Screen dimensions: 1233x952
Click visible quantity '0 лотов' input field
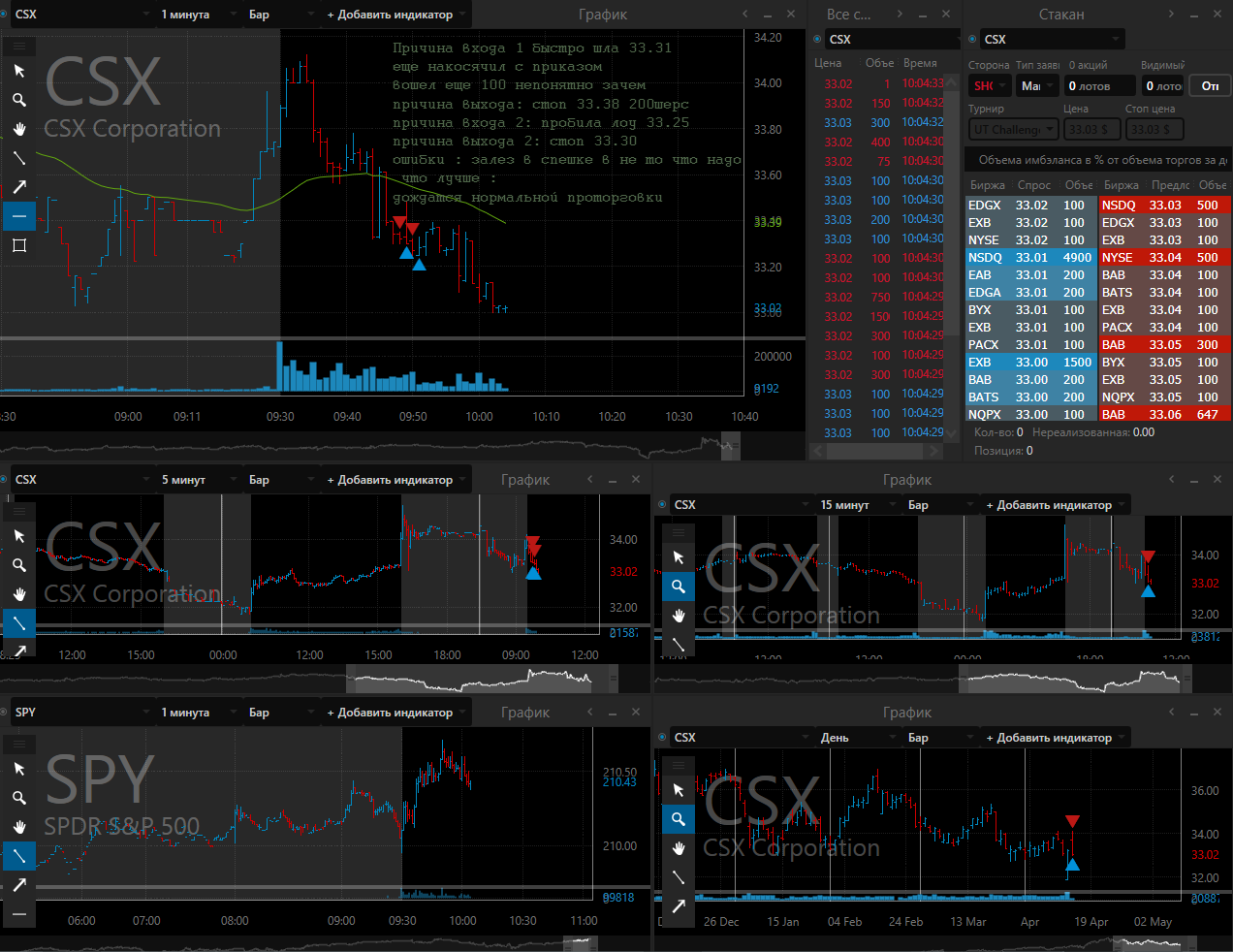point(1161,86)
